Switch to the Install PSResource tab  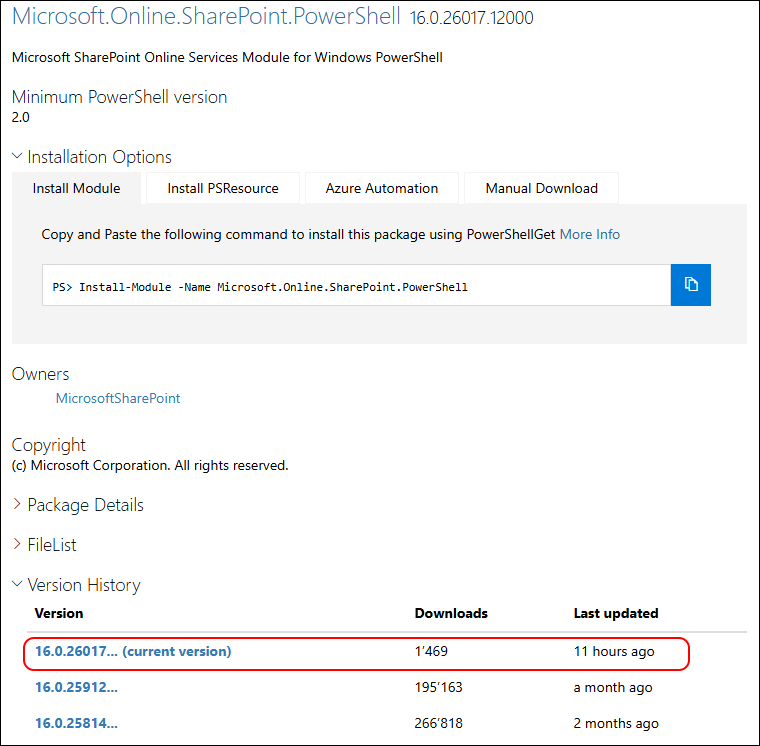coord(223,188)
